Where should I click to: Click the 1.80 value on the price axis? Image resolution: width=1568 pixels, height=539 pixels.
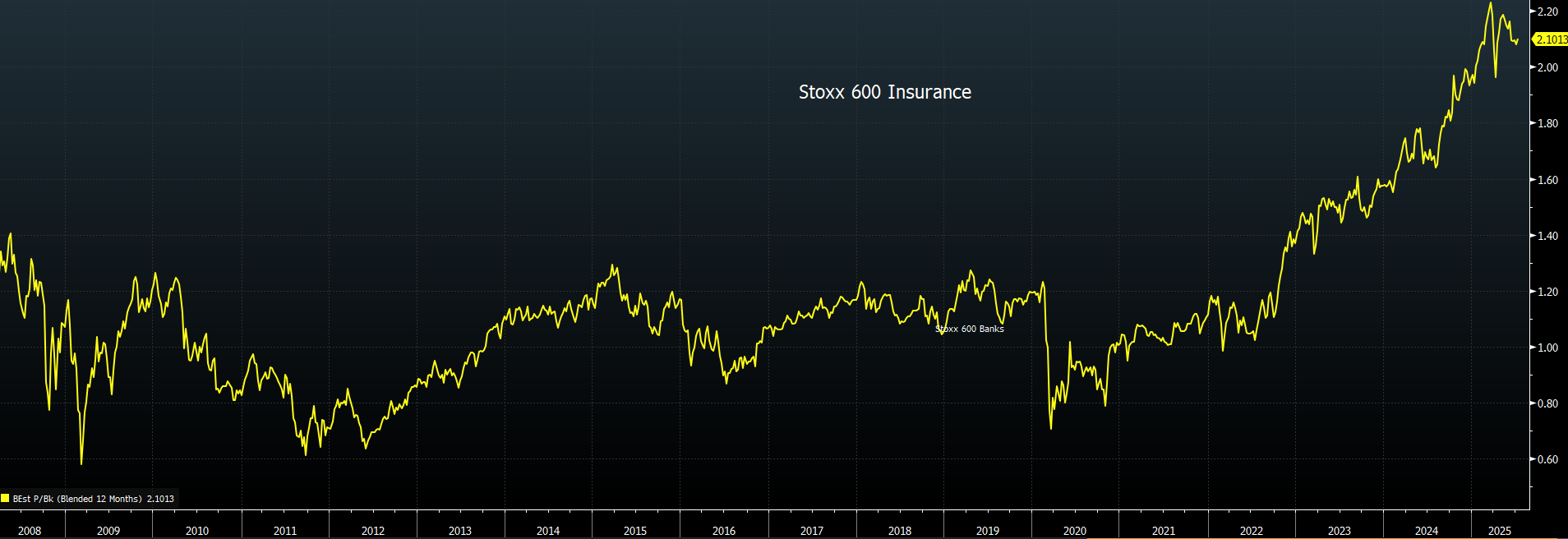[x=1547, y=123]
